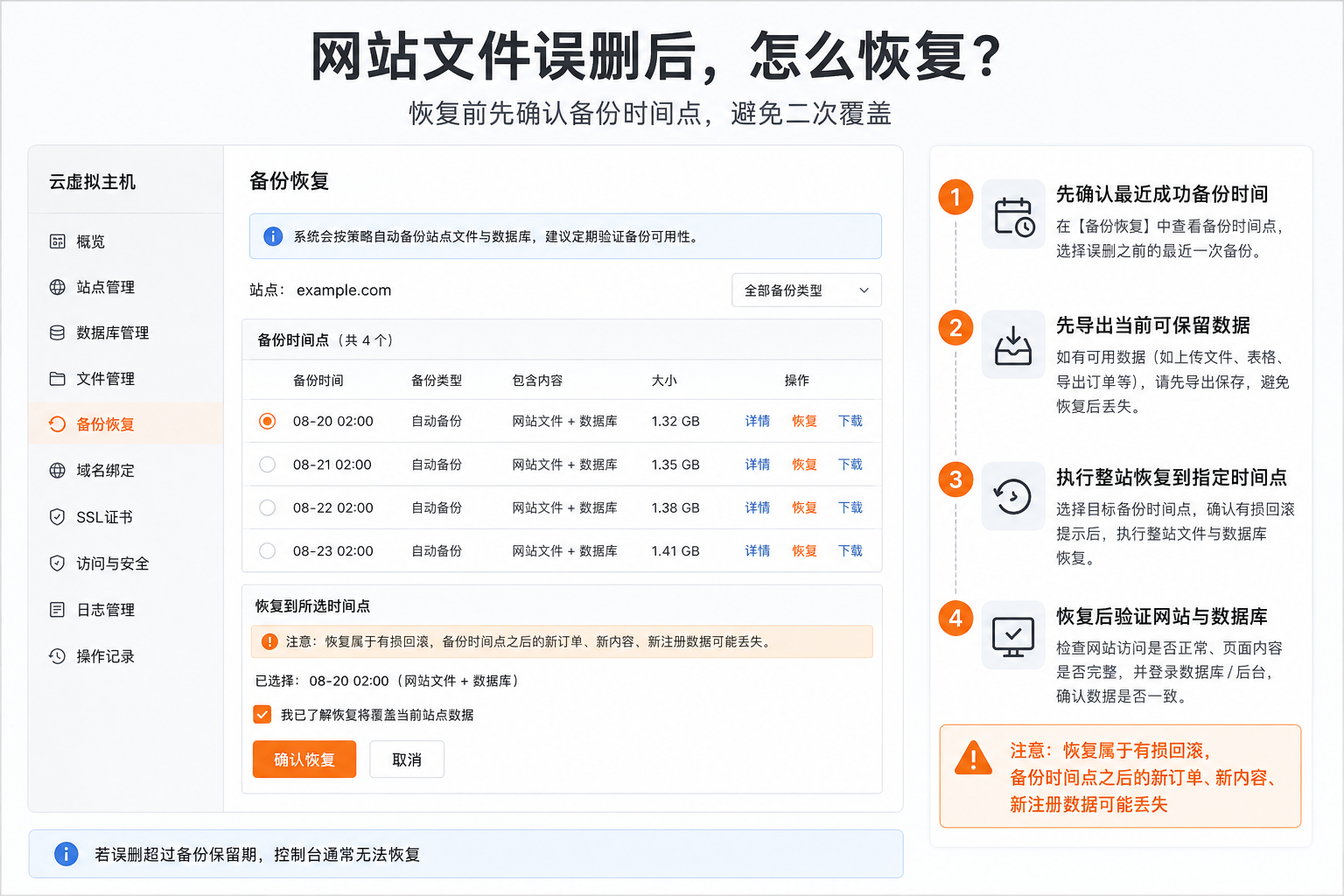1344x896 pixels.
Task: View 详情 for the 08-23 02:00 backup
Action: pyautogui.click(x=758, y=551)
